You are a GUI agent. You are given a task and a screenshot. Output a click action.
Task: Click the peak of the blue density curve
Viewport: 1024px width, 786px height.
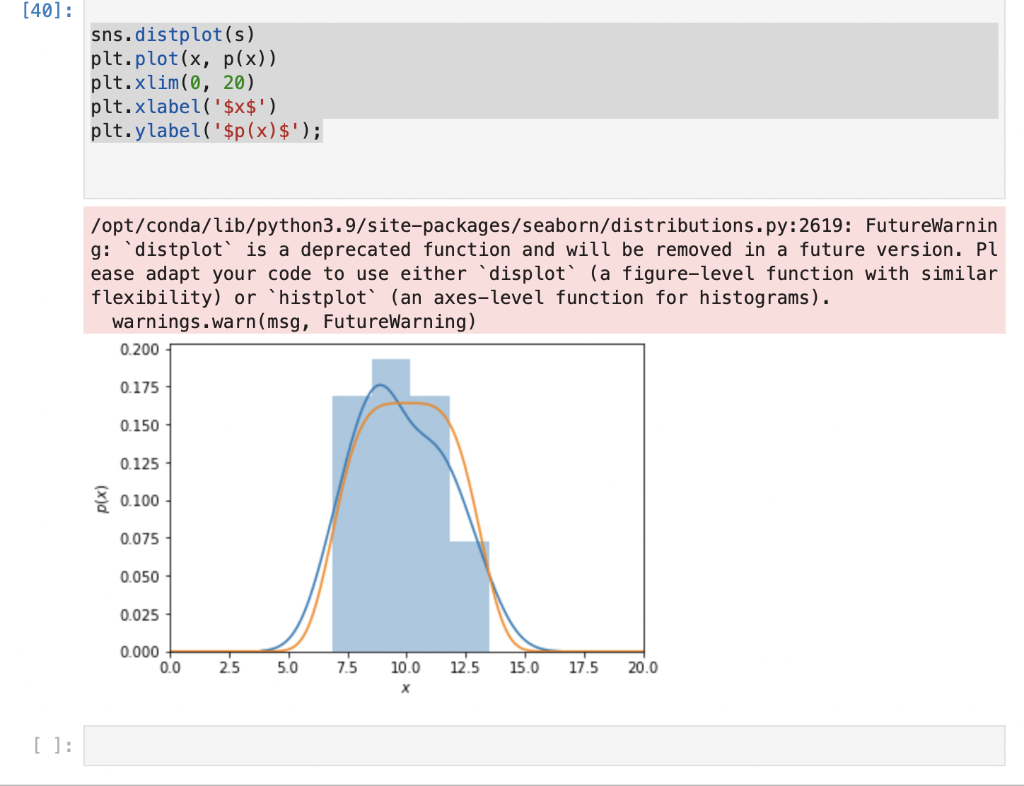pos(382,384)
